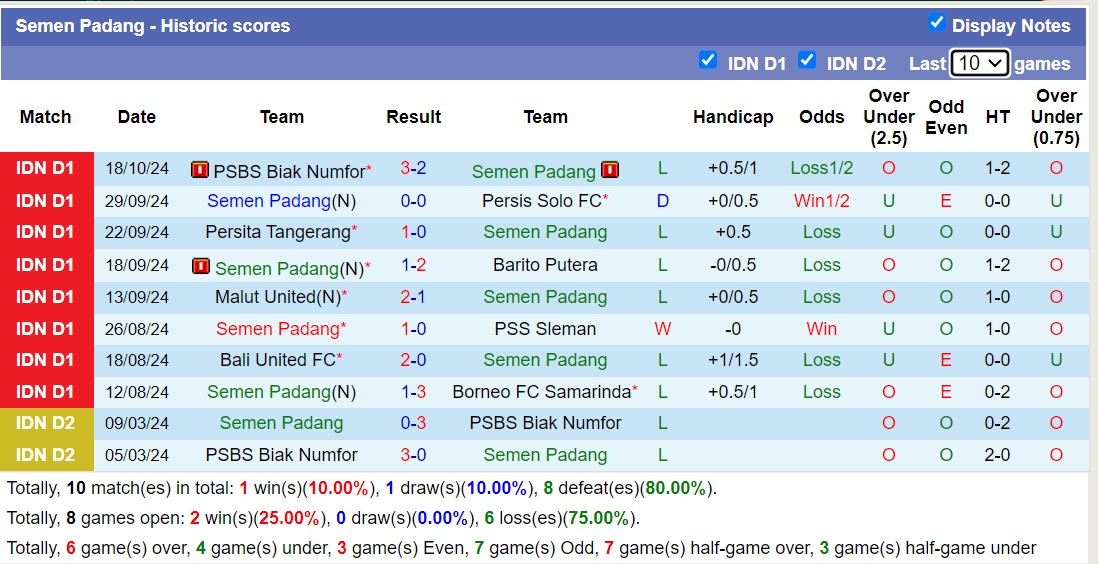Screen dimensions: 1099x564
Task: Click IDN D1 league cell for 26/08/24
Action: [47, 329]
